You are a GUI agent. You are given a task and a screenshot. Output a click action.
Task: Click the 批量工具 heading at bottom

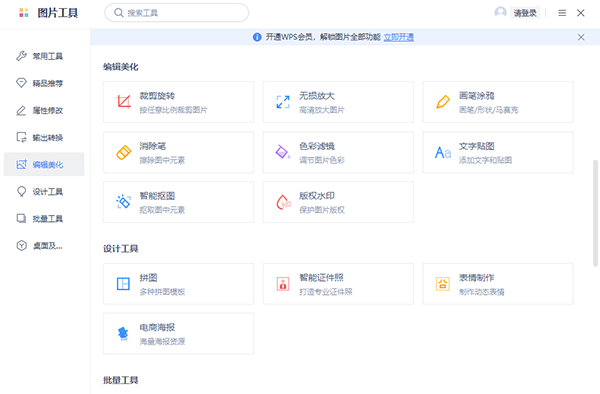click(121, 380)
